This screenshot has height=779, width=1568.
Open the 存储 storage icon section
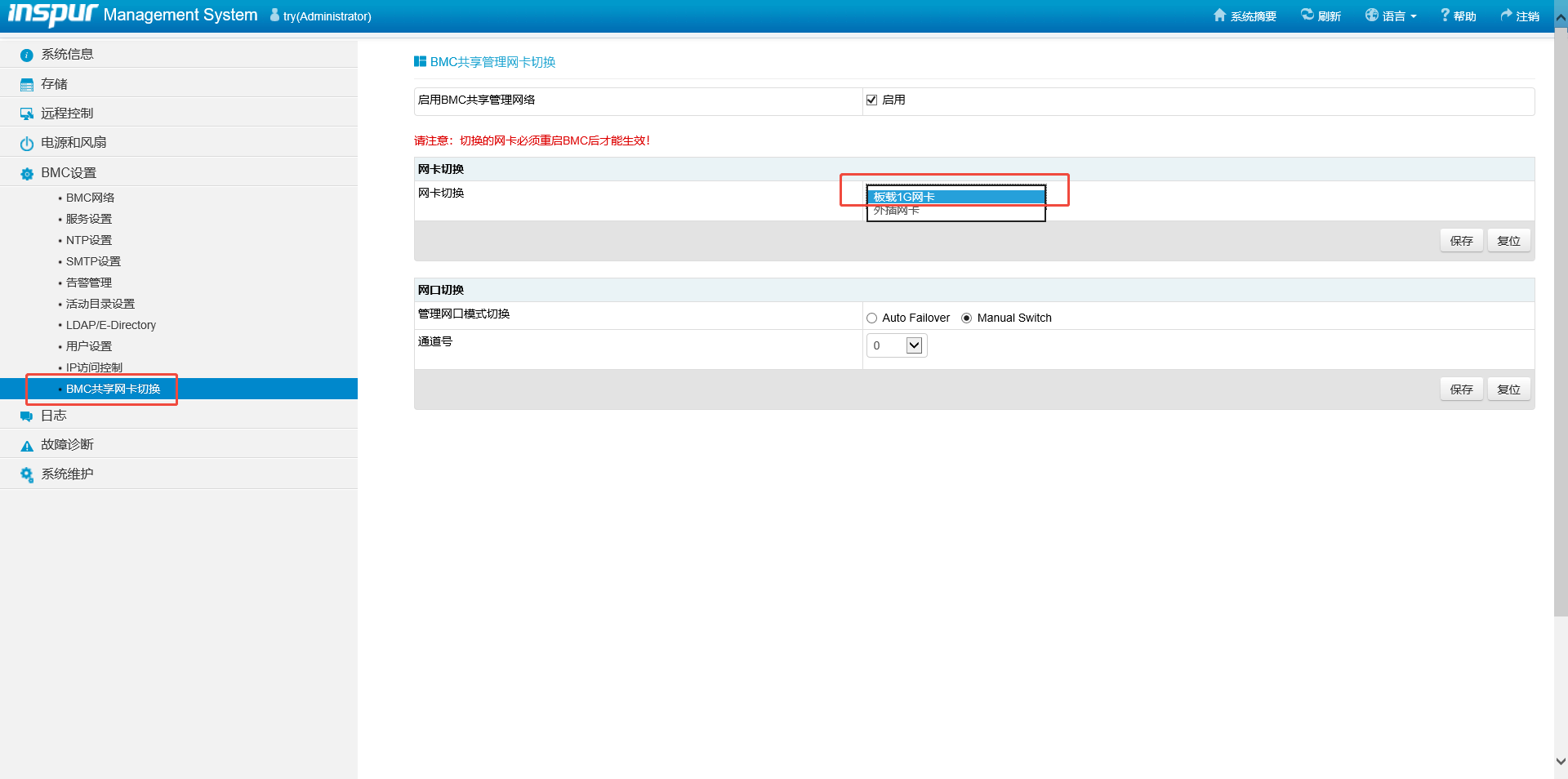tap(27, 85)
